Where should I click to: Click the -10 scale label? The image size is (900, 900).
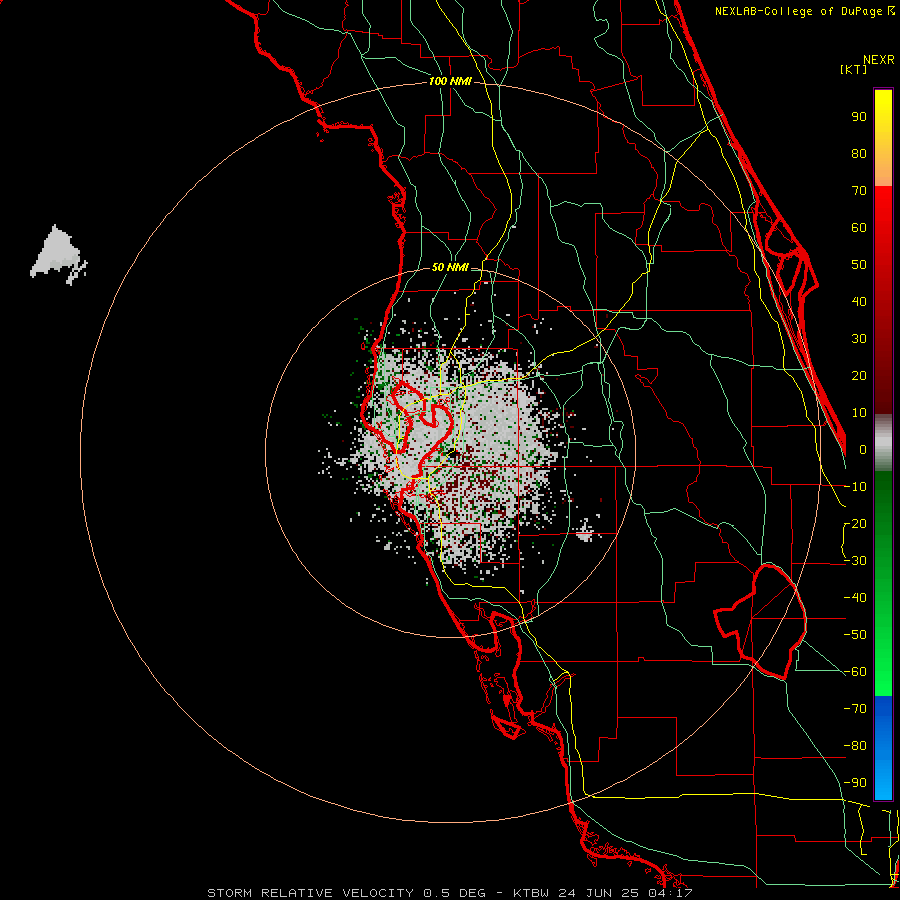point(855,487)
